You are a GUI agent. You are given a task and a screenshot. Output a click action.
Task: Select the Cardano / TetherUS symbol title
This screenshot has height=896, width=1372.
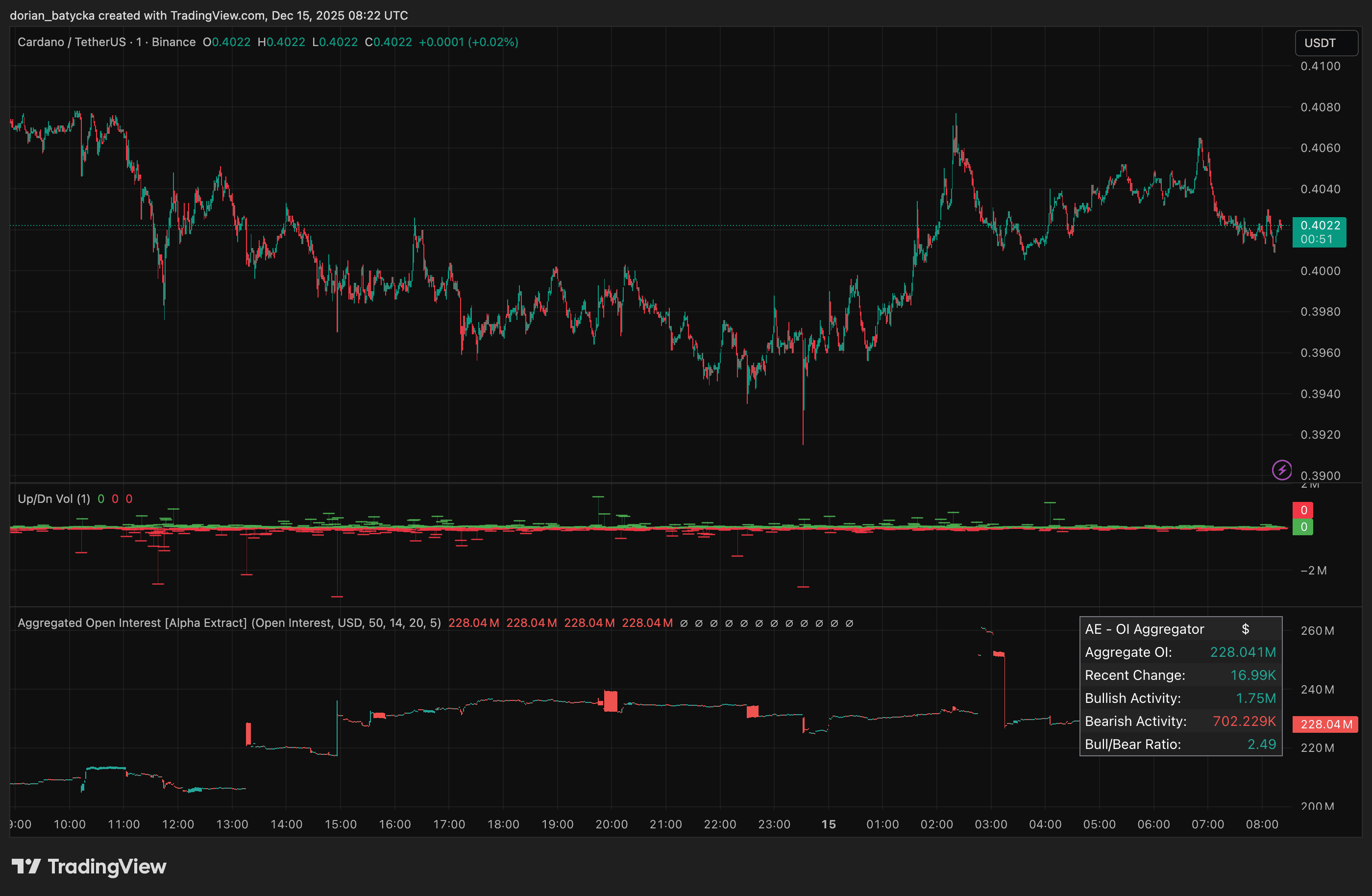click(72, 42)
